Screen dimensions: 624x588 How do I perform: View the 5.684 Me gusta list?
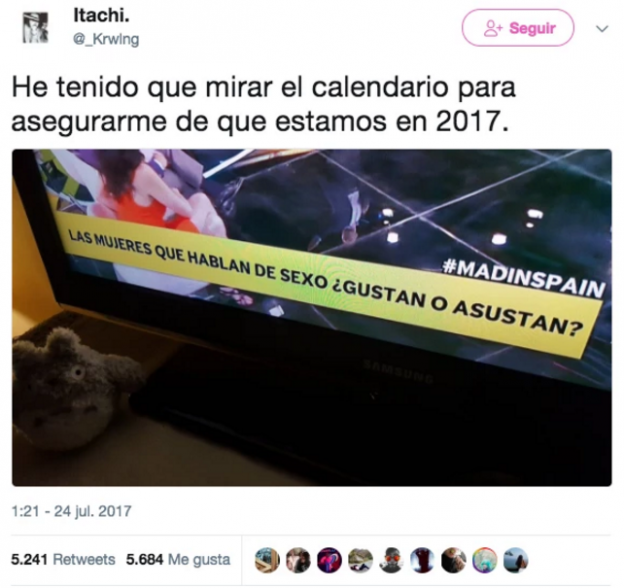[x=178, y=560]
